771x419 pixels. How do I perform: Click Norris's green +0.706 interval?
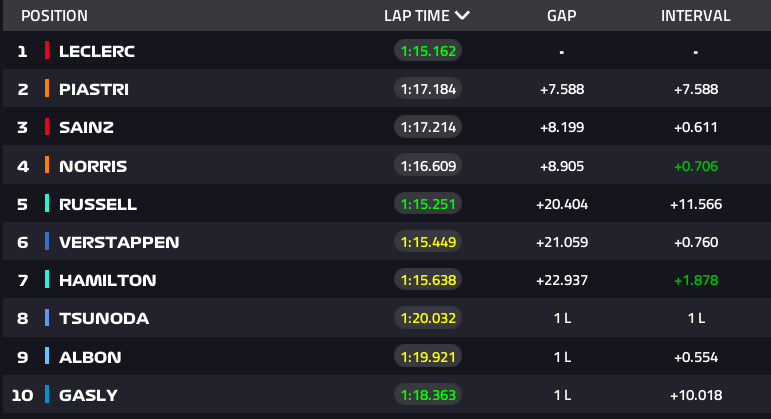click(x=695, y=166)
